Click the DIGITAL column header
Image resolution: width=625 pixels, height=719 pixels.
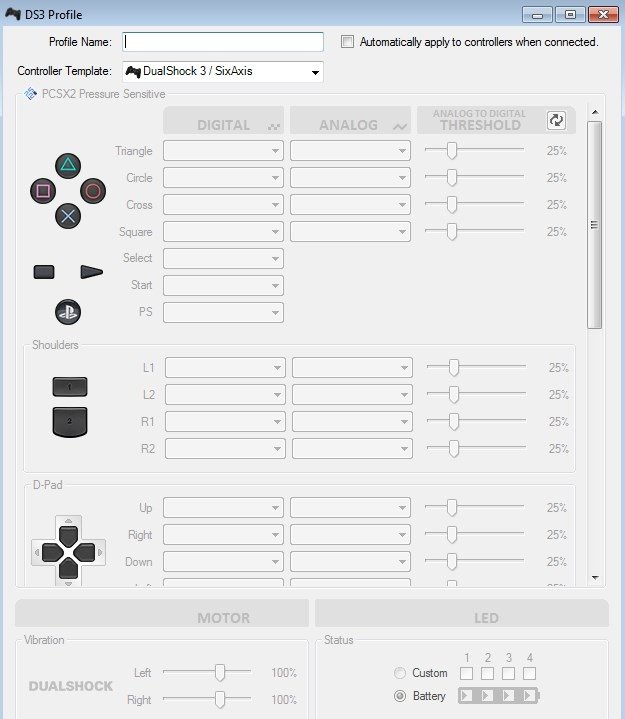(223, 120)
